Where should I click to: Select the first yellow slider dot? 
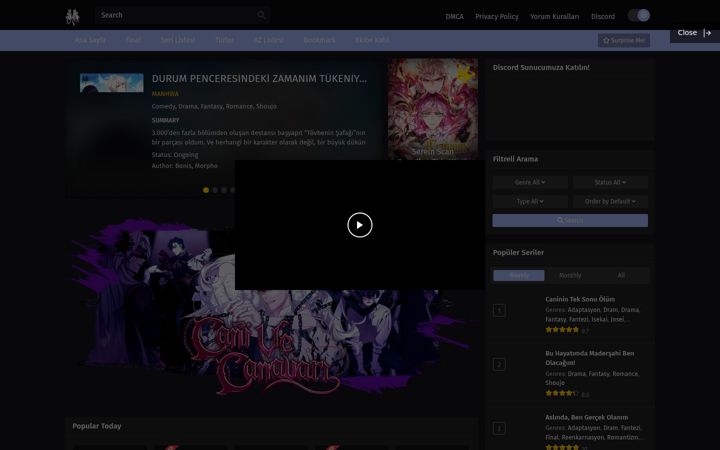(x=206, y=190)
